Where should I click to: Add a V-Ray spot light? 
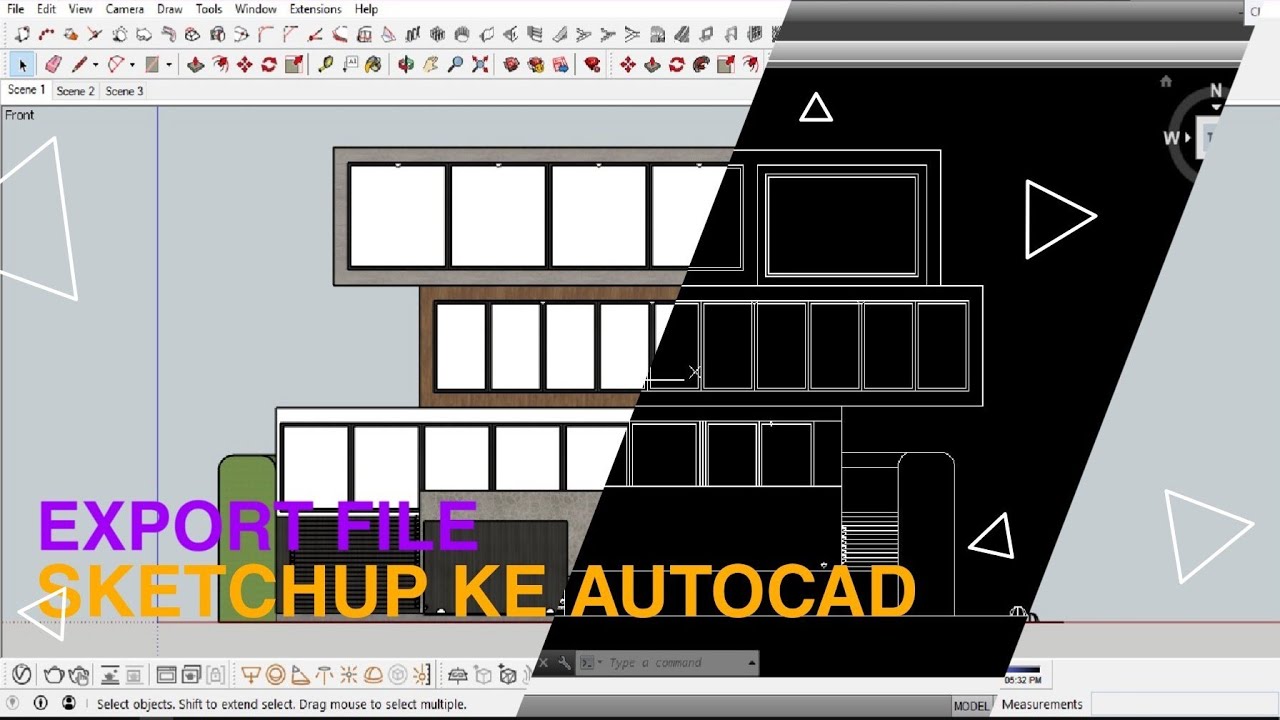click(301, 675)
